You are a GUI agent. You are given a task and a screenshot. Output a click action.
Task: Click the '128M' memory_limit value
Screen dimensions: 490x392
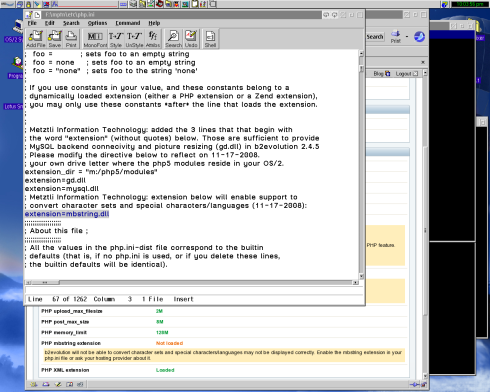coord(162,332)
